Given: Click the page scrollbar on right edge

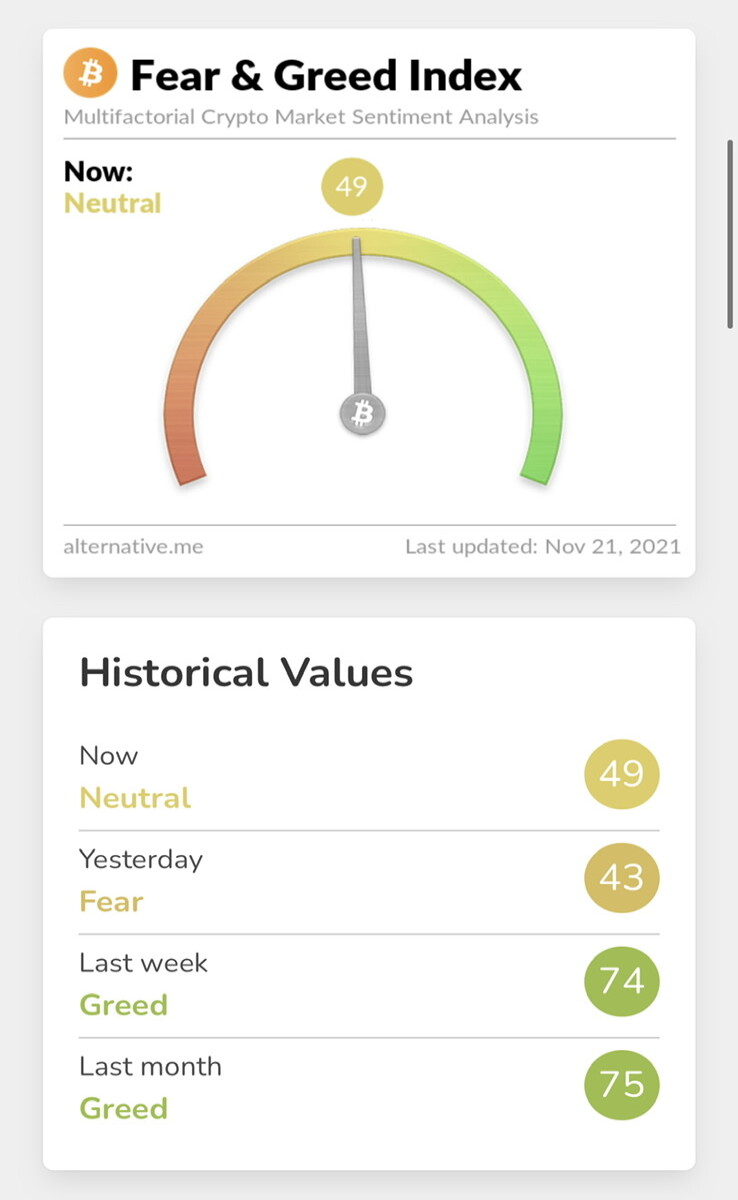Looking at the screenshot, I should coord(731,235).
